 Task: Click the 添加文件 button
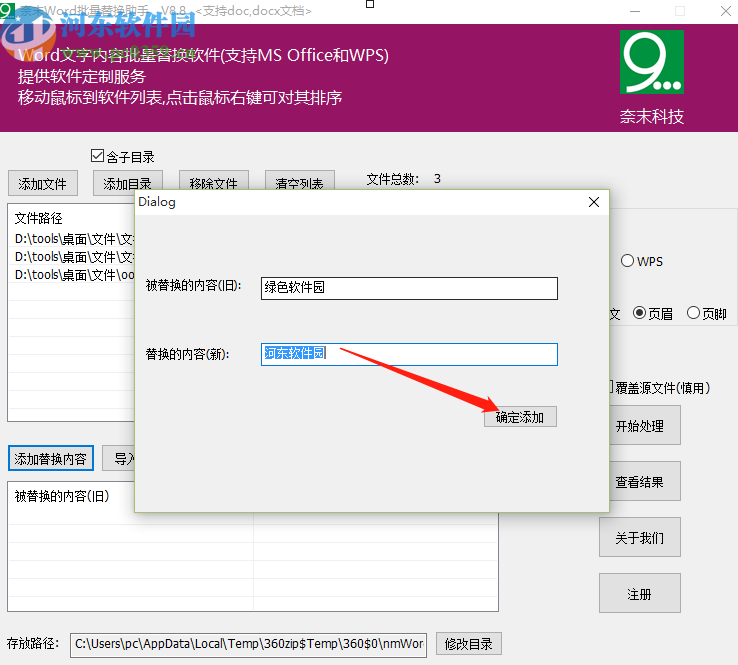click(x=43, y=184)
